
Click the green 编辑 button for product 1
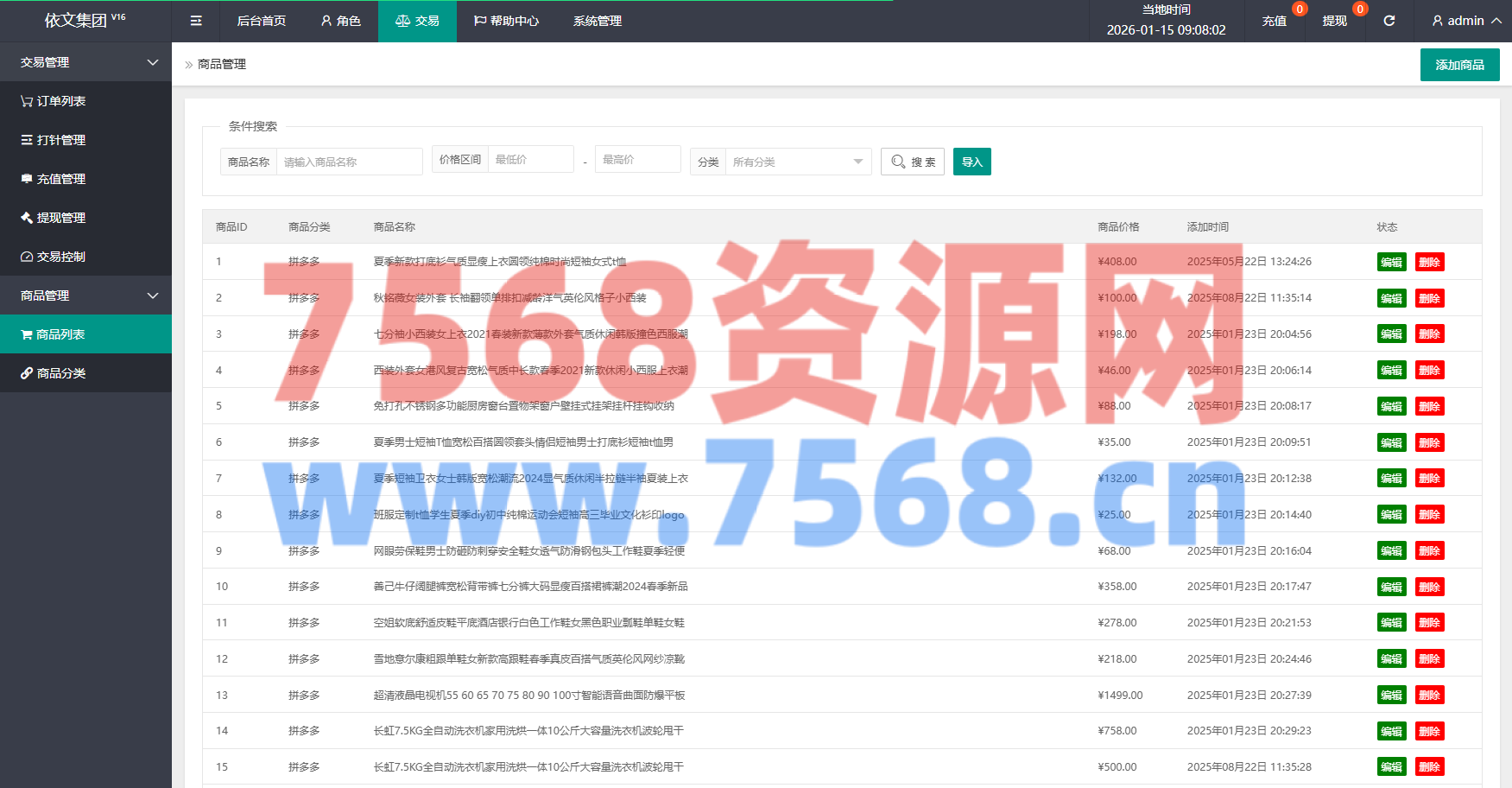(x=1391, y=263)
